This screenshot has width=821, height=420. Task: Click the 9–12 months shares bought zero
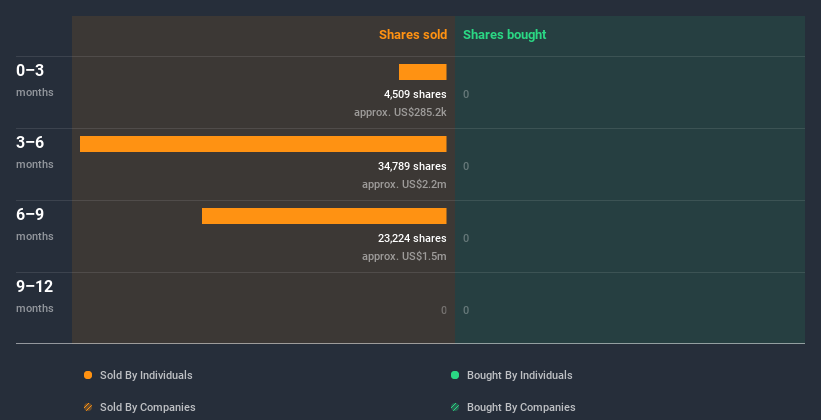[466, 310]
